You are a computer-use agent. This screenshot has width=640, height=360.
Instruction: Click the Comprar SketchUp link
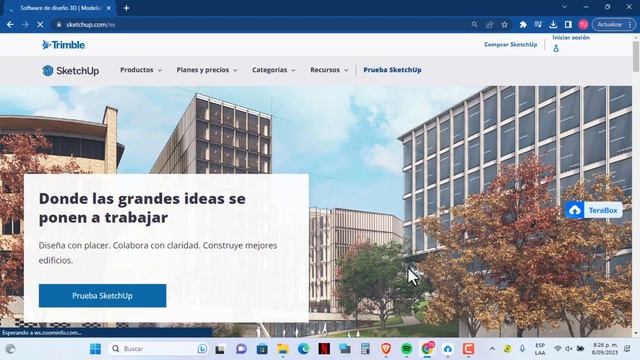(x=511, y=44)
